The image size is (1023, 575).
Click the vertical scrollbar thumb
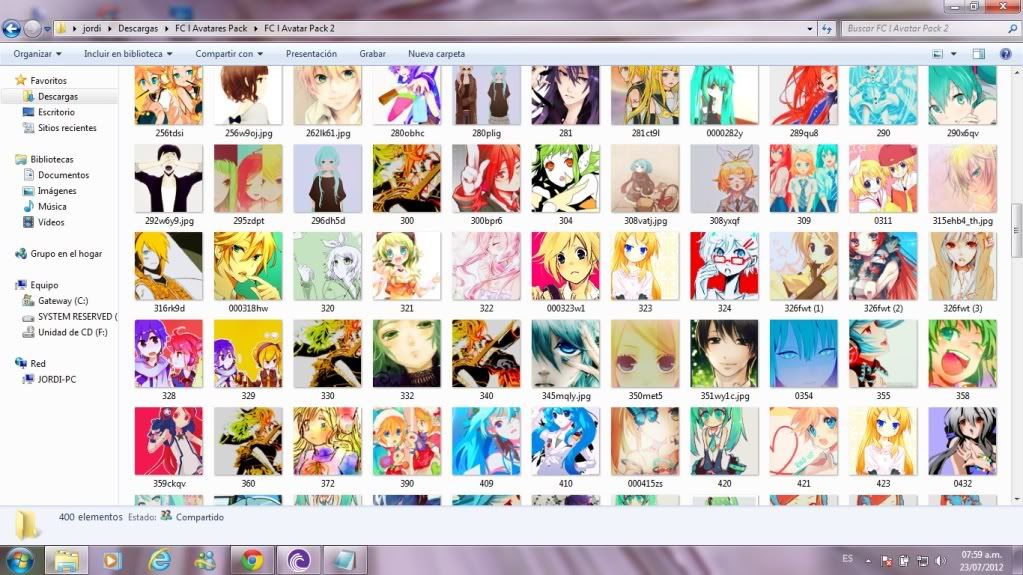tap(1016, 230)
